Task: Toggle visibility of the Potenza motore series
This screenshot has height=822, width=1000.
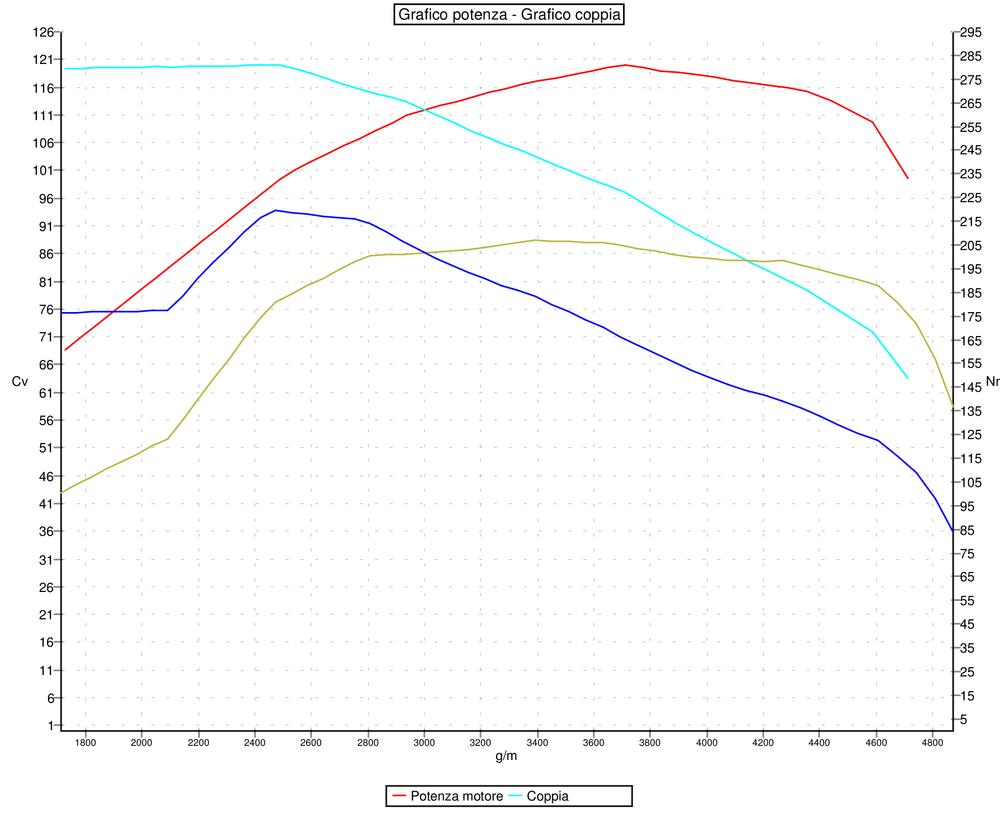Action: pos(458,796)
